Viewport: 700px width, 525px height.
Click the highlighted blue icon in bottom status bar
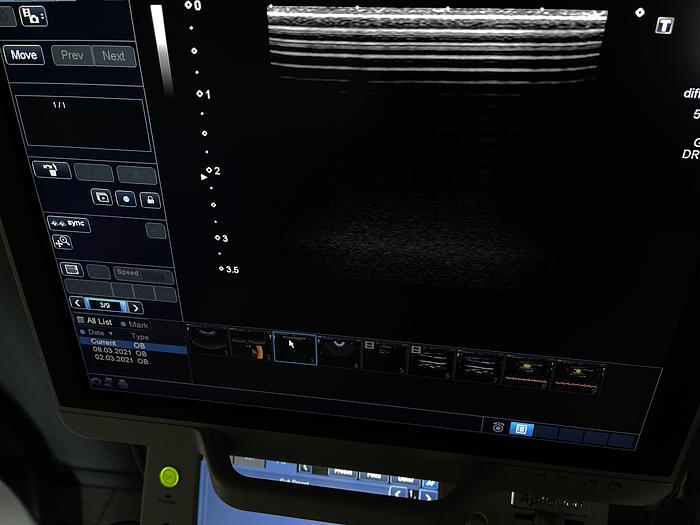pos(521,429)
